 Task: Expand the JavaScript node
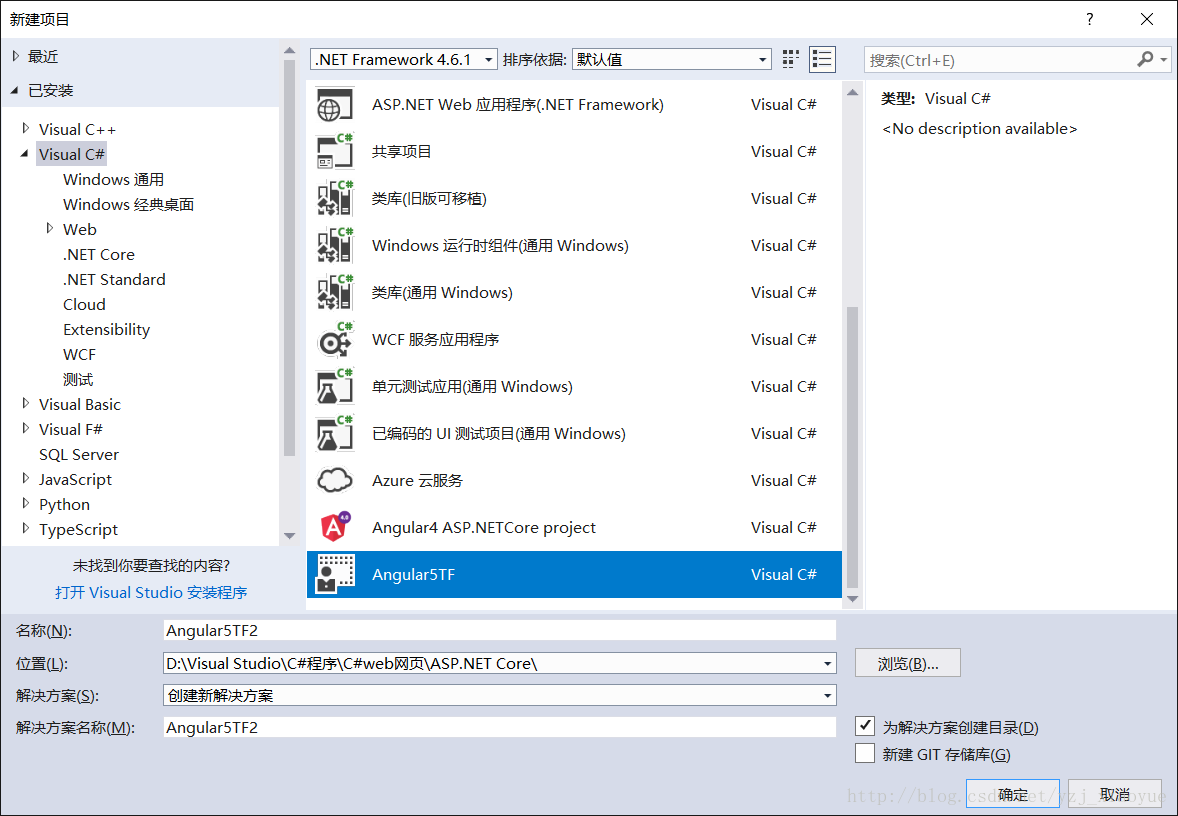[26, 479]
